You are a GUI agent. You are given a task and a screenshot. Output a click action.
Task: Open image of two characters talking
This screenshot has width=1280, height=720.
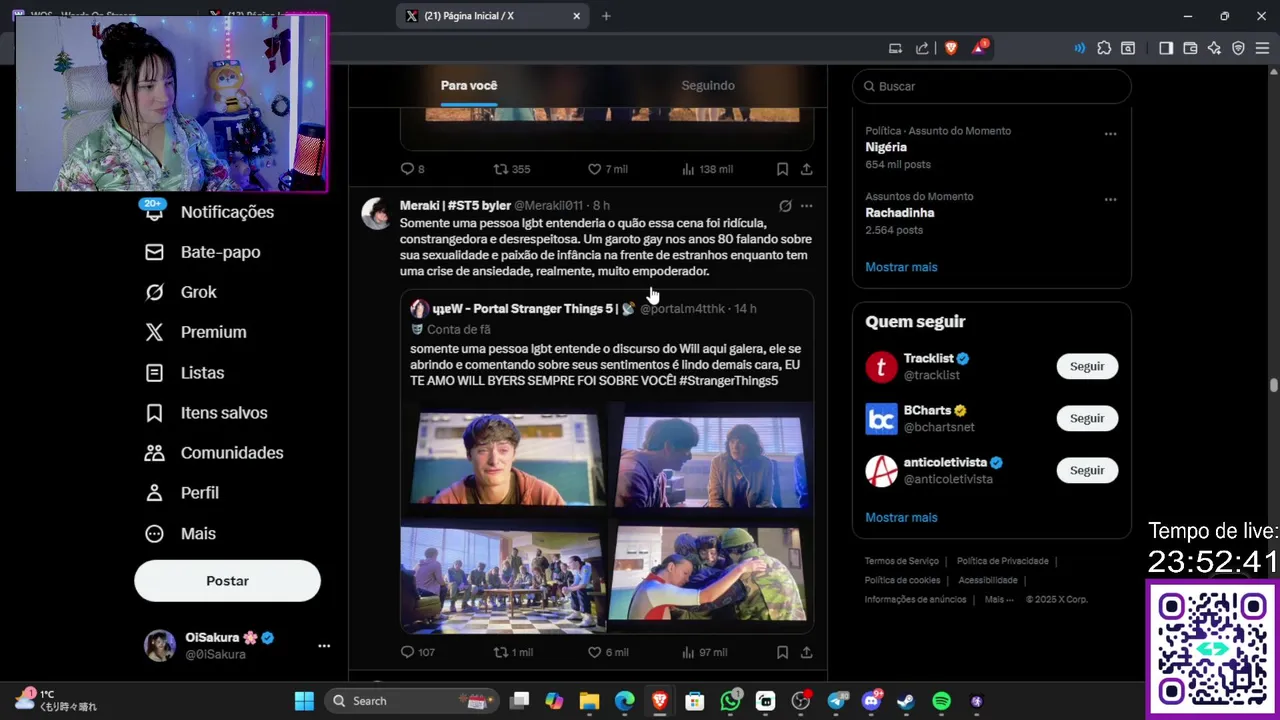[x=711, y=458]
